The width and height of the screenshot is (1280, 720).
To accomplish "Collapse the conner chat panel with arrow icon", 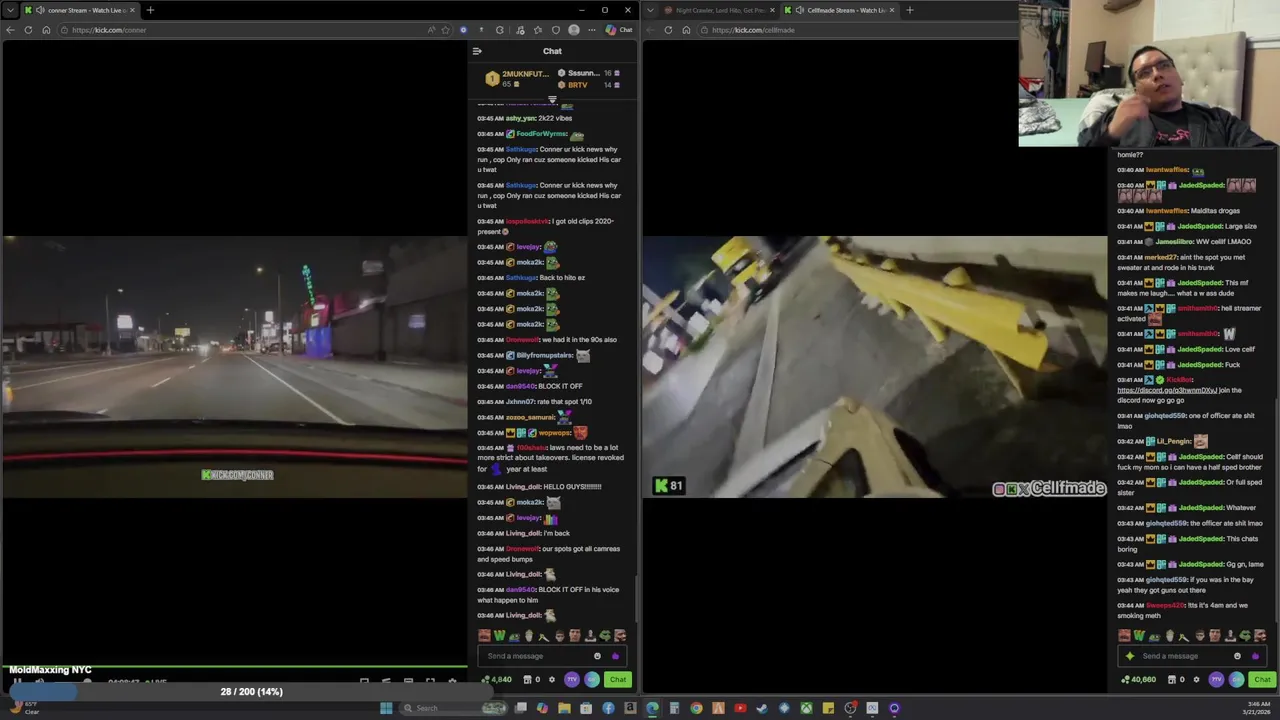I will [x=477, y=51].
